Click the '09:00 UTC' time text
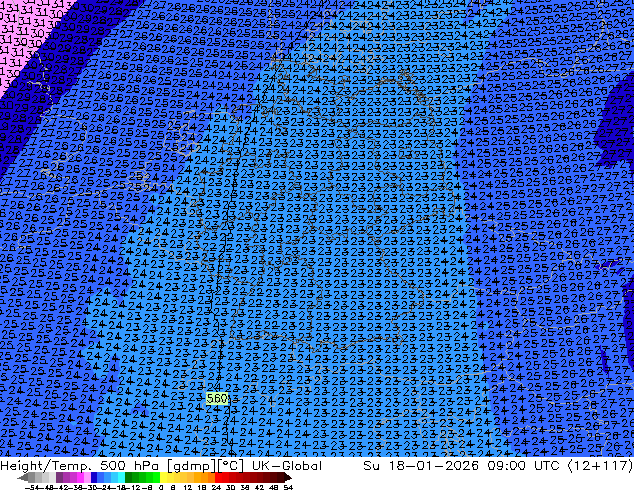The height and width of the screenshot is (490, 634). tap(526, 466)
